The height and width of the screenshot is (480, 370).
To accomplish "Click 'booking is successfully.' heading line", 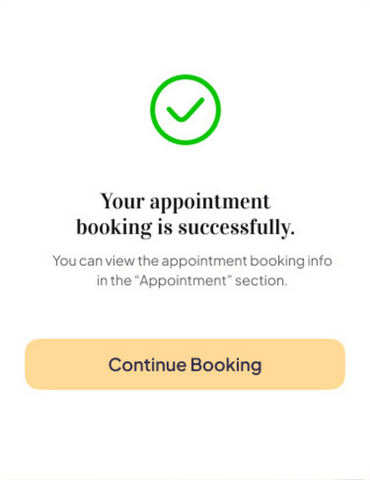I will (185, 228).
